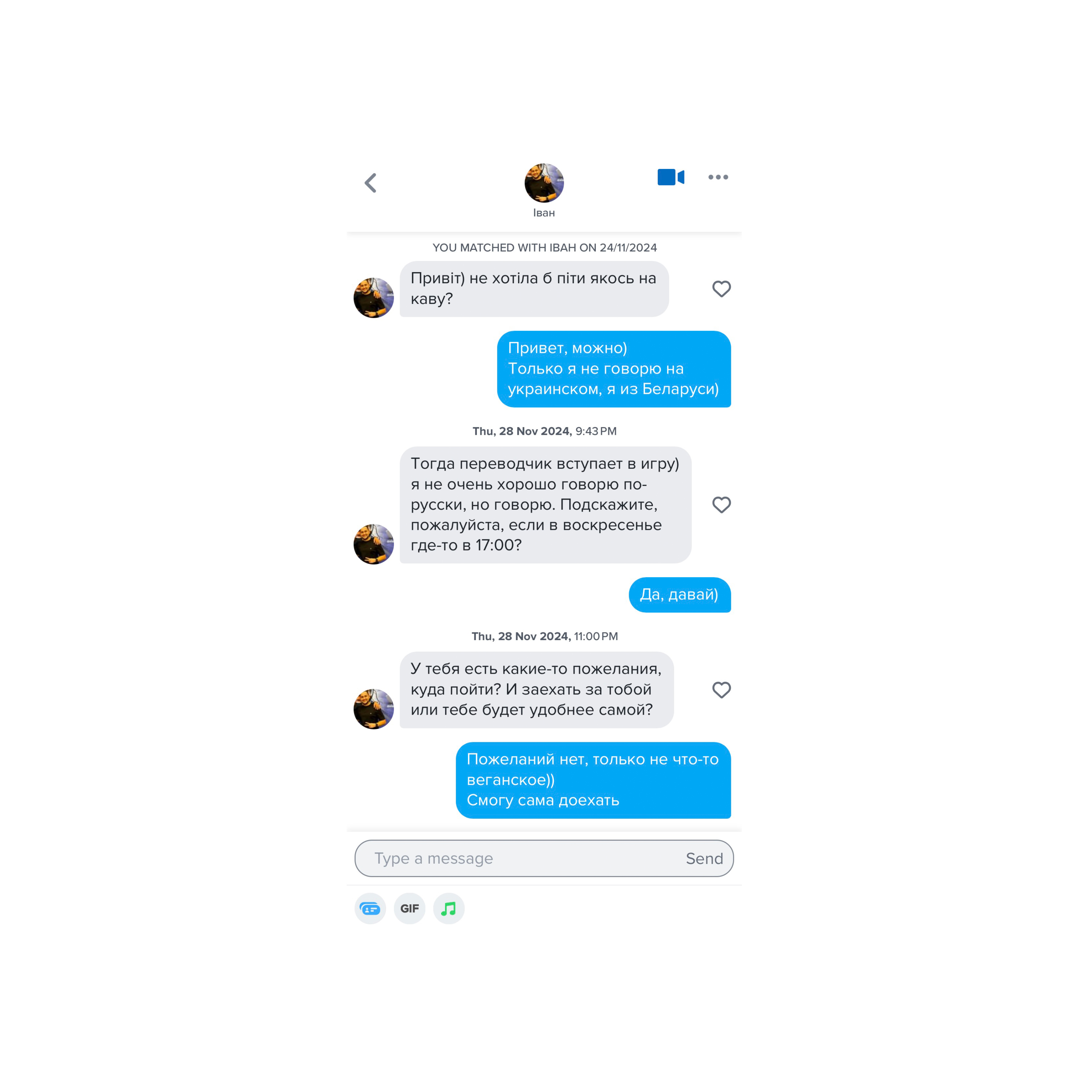Start a video call with Іван

[x=671, y=177]
